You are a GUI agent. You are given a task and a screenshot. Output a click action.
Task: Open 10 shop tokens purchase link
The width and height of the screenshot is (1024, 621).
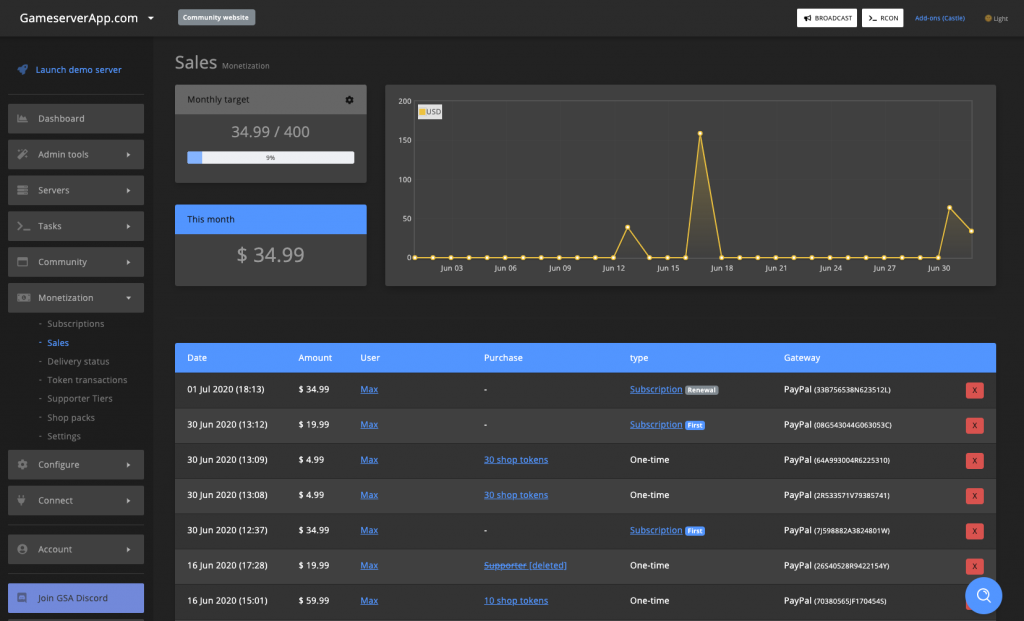(516, 601)
